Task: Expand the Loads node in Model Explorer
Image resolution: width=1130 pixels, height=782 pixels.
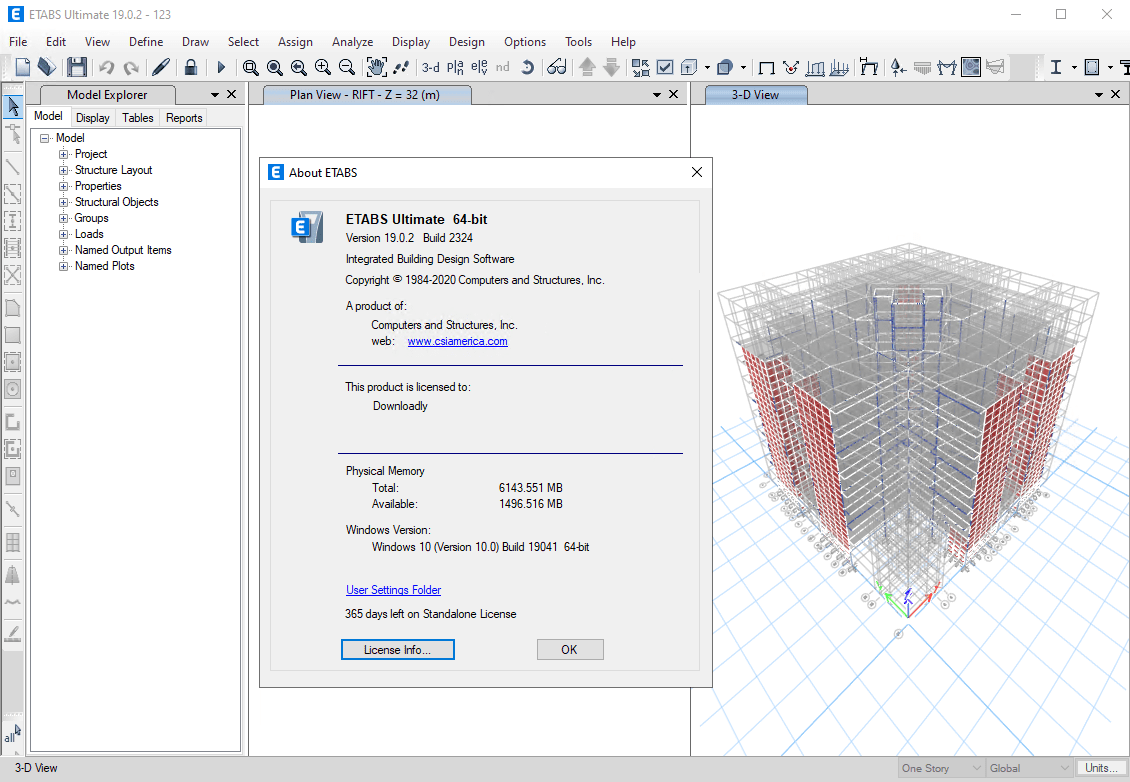Action: point(63,233)
